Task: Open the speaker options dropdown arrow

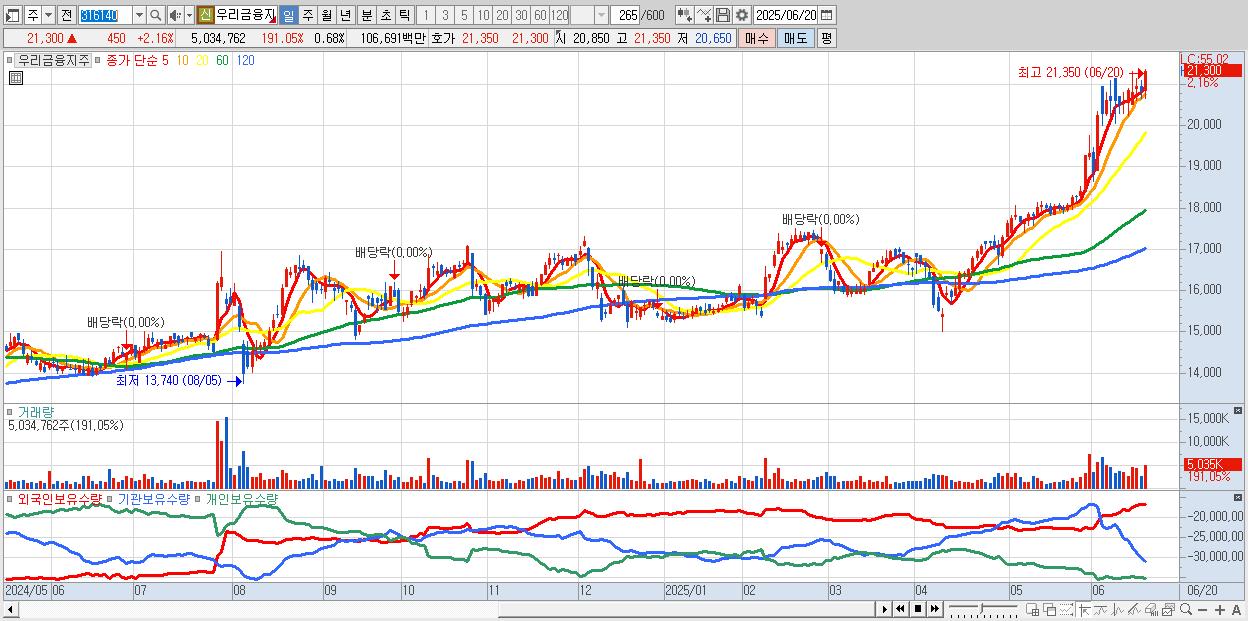Action: pos(189,15)
